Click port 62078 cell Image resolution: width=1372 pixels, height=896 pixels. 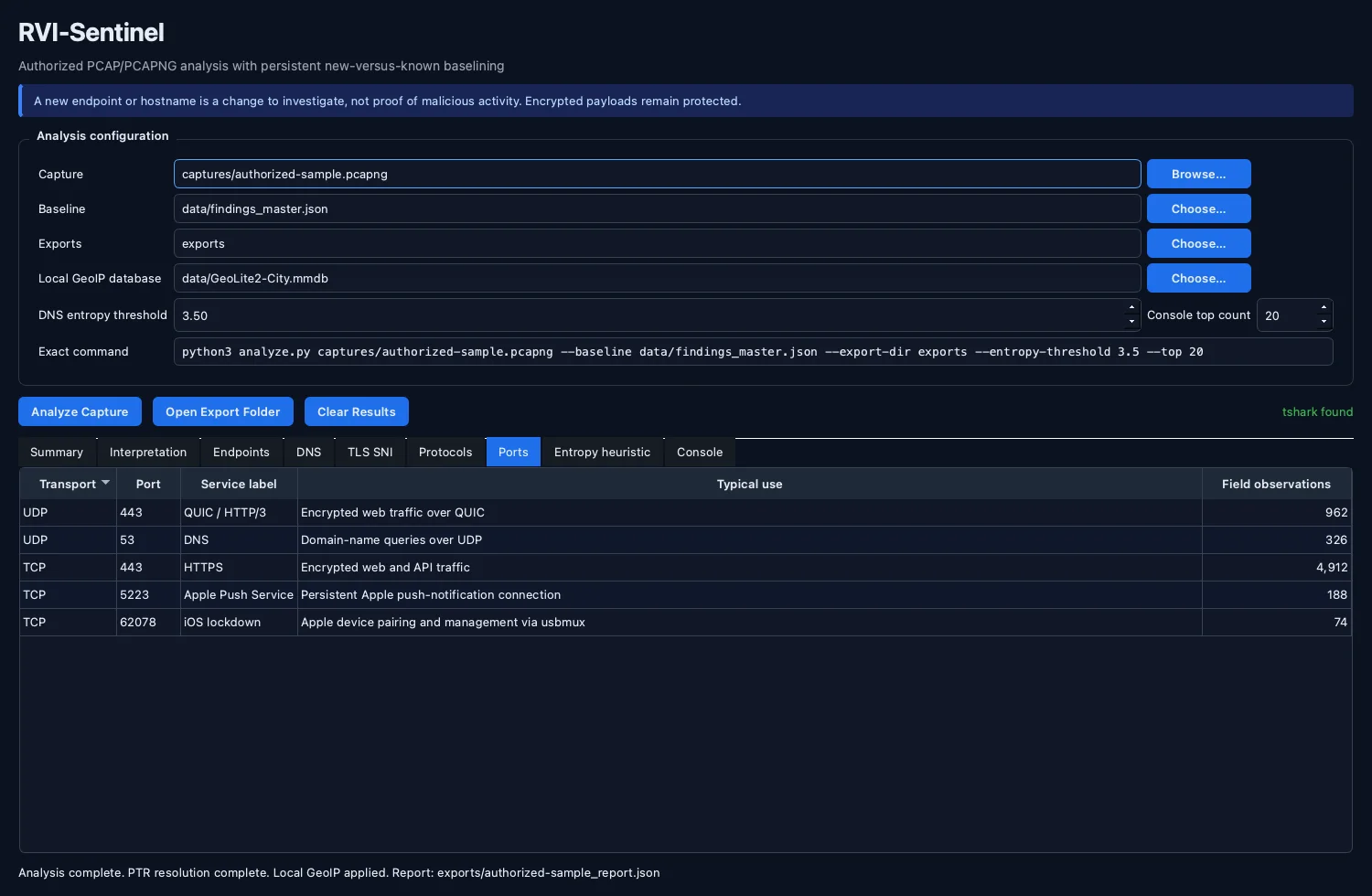[x=148, y=622]
